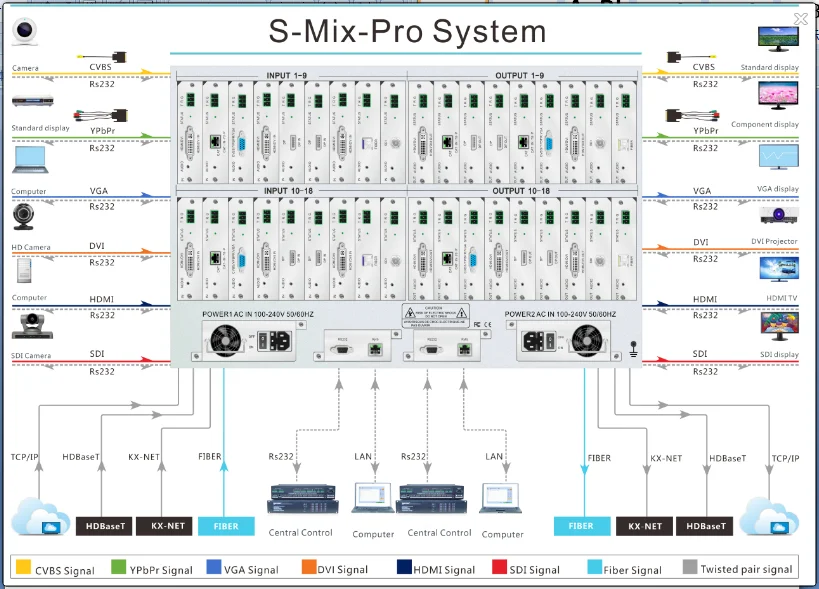Select the KX-NET box at bottom right
819x589 pixels.
[645, 526]
